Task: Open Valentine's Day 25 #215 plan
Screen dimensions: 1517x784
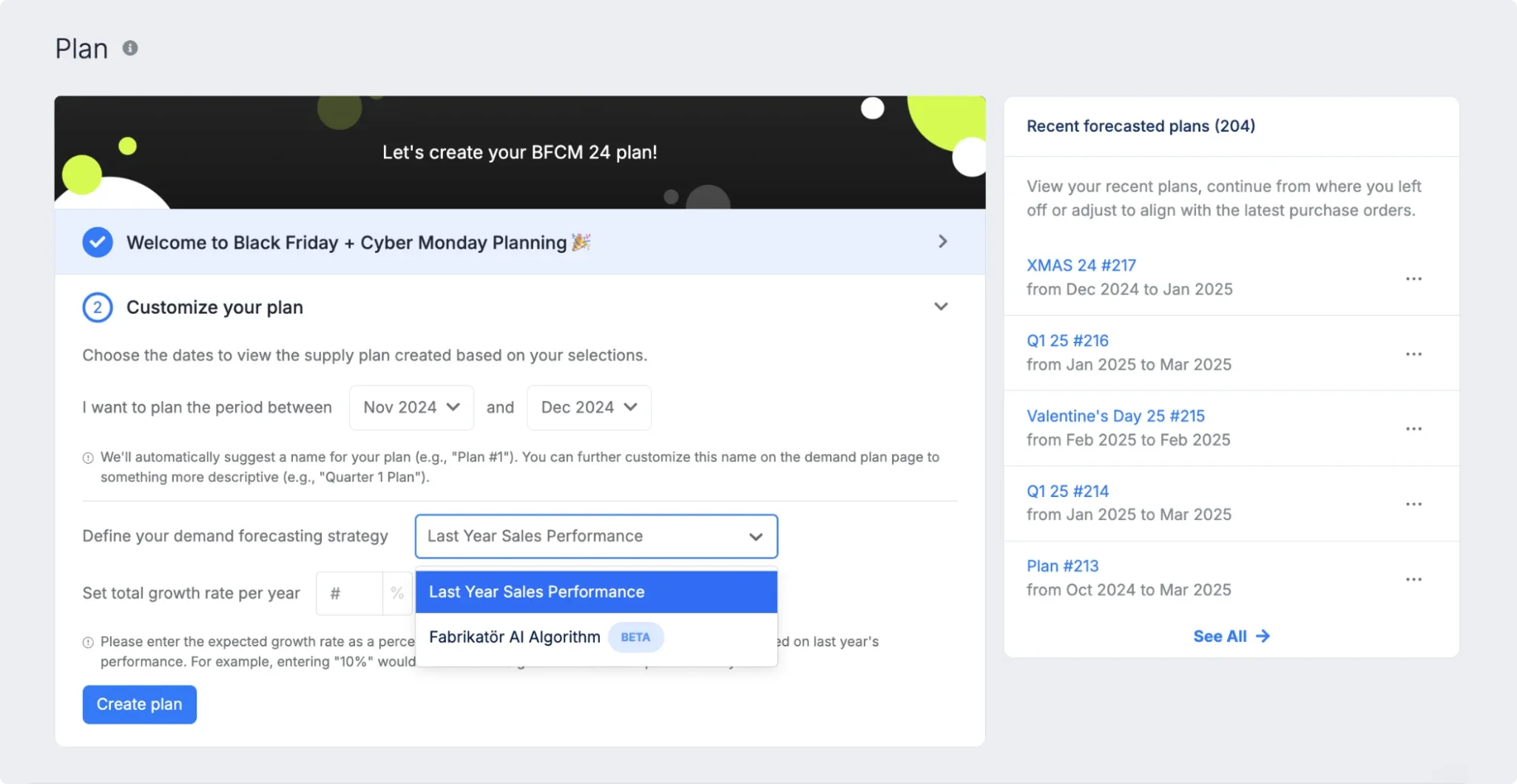Action: (x=1115, y=416)
